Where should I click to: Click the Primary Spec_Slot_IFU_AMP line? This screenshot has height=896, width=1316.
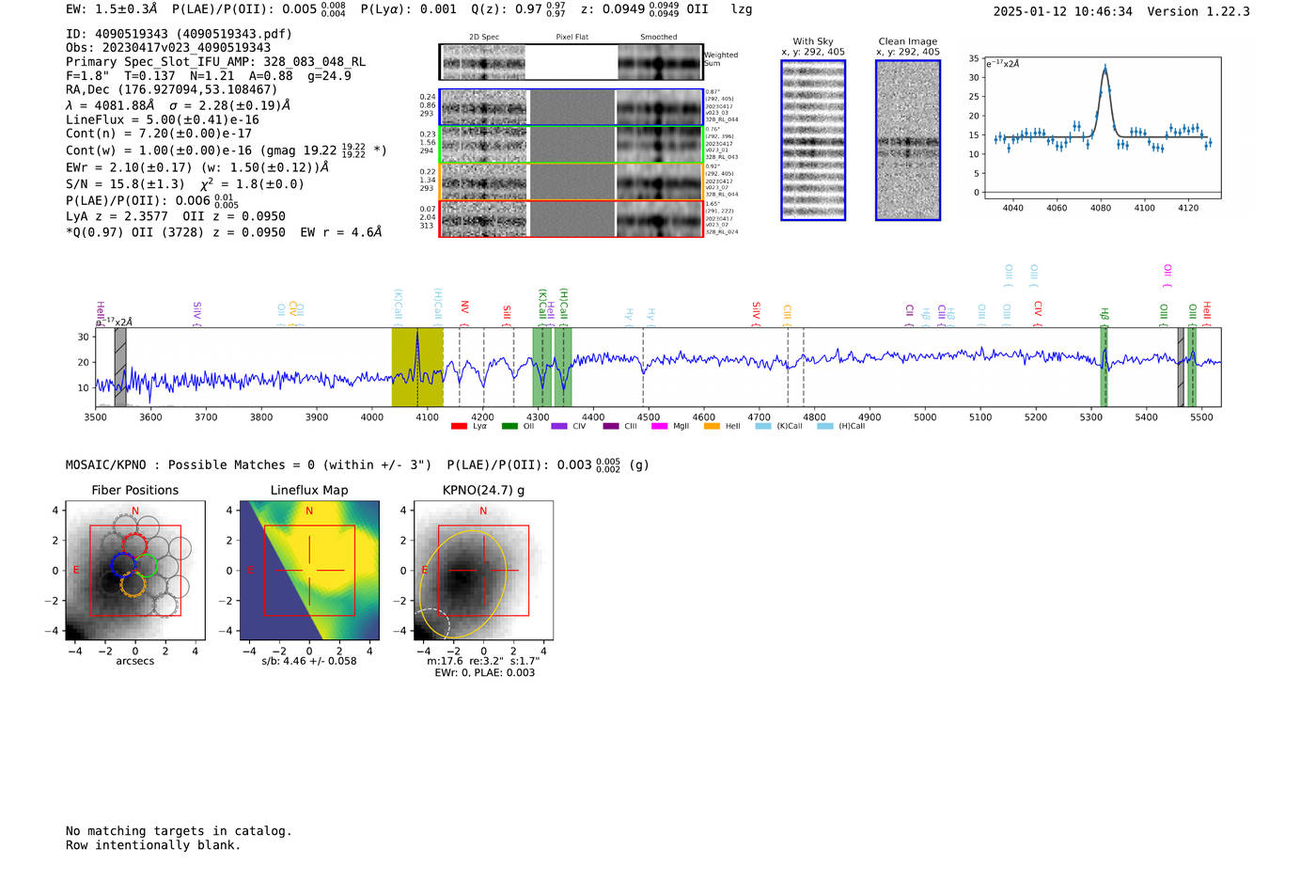(x=215, y=62)
